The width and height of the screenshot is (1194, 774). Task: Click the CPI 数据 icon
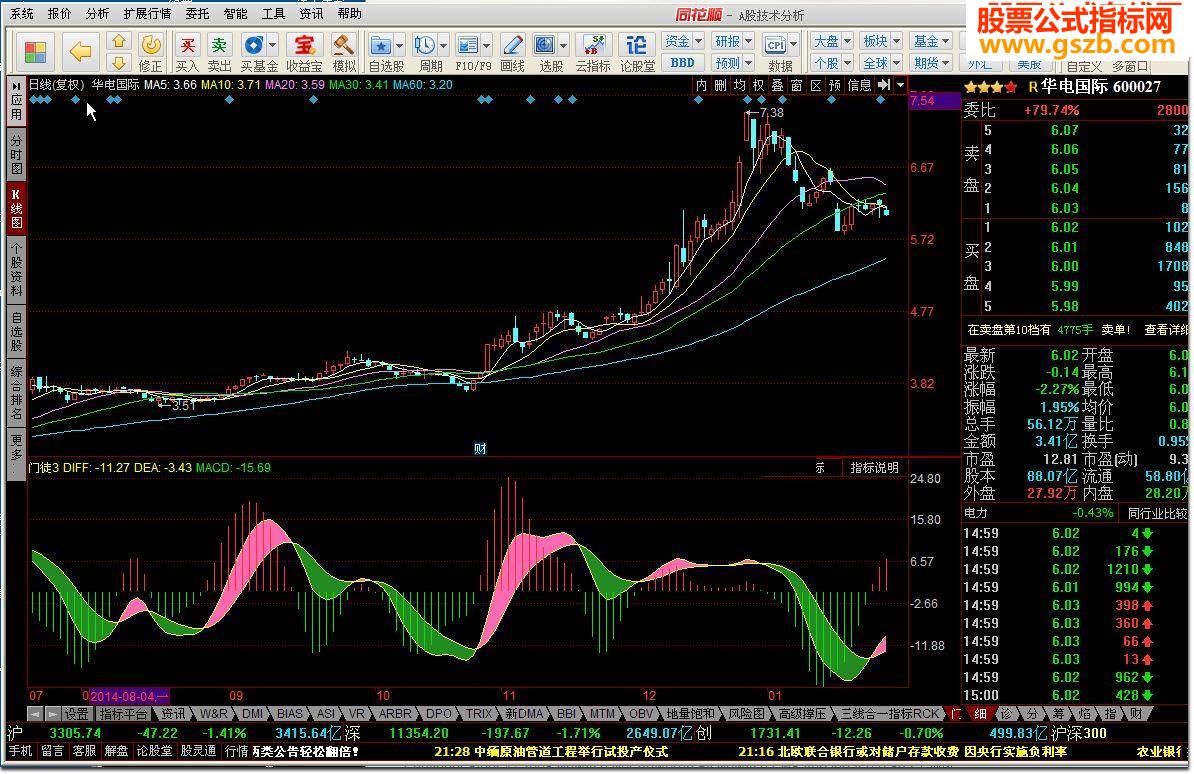coord(775,45)
